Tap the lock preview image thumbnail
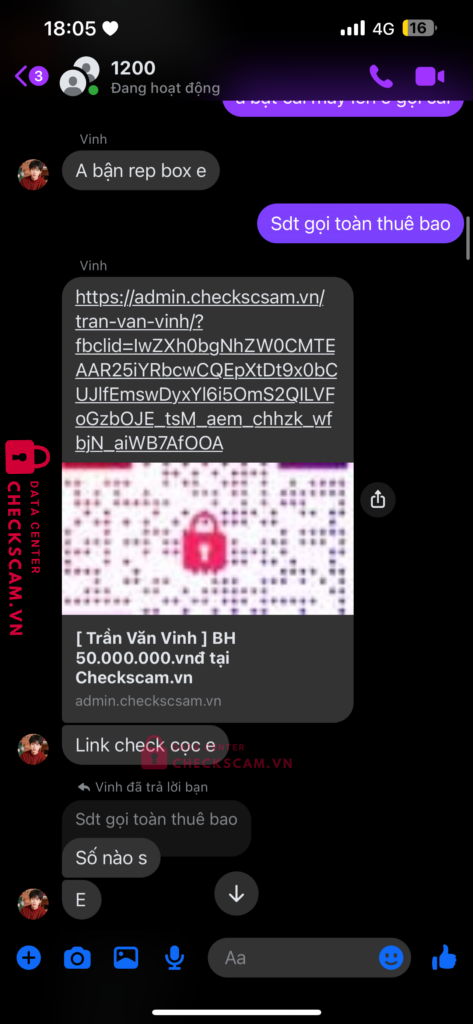This screenshot has width=473, height=1024. point(208,539)
